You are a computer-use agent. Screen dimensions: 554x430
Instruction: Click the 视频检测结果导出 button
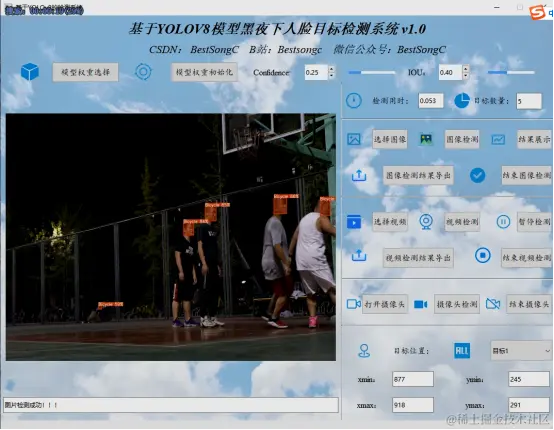[418, 258]
